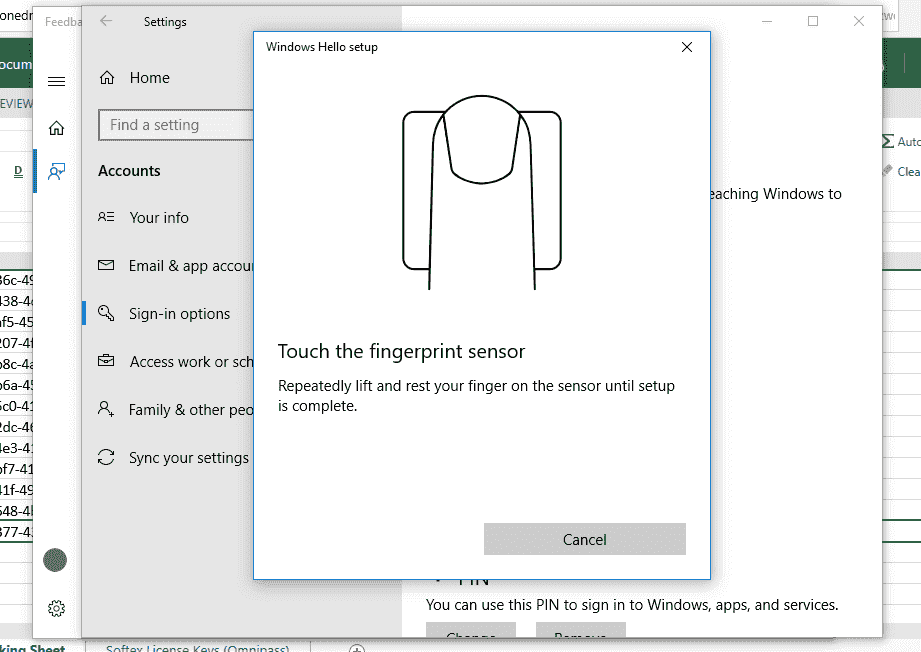The image size is (921, 652).
Task: Click AutoSum icon in Excel window
Action: pos(888,141)
